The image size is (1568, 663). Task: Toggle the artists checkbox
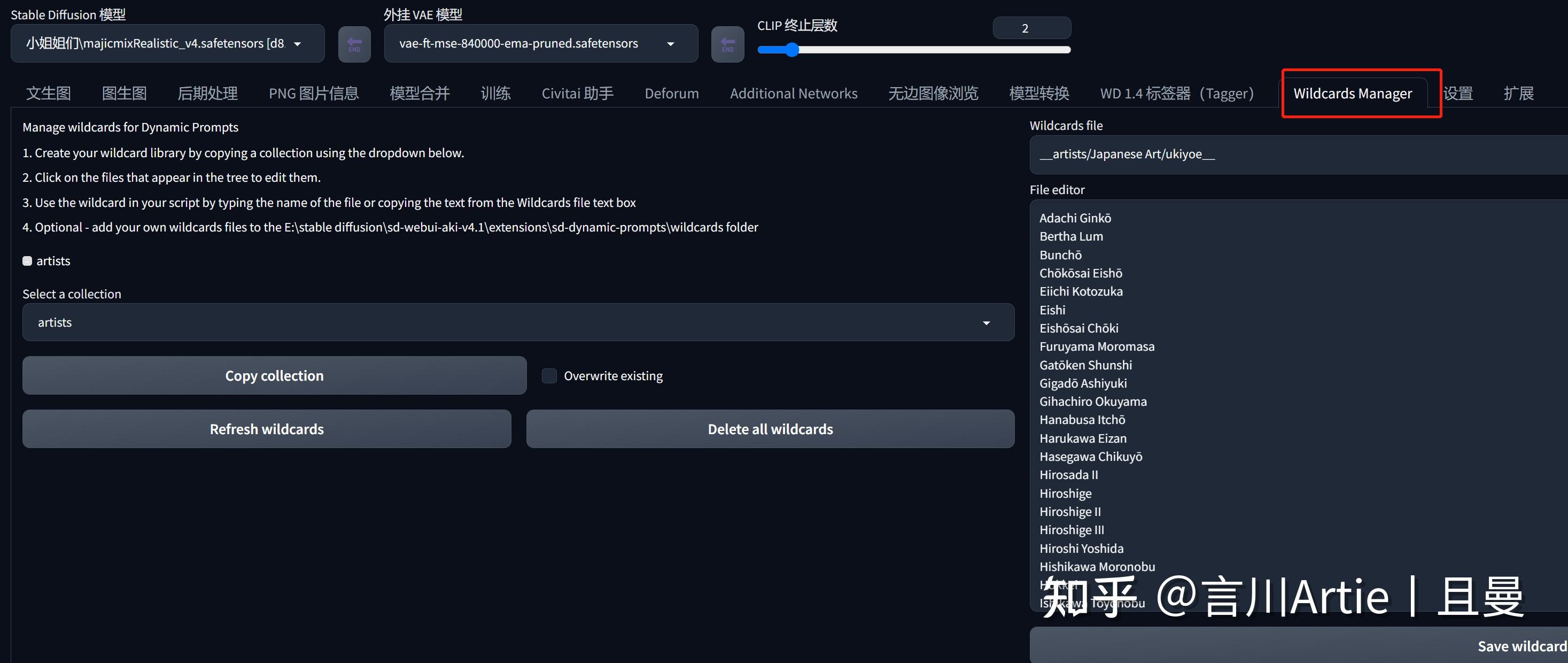[27, 260]
